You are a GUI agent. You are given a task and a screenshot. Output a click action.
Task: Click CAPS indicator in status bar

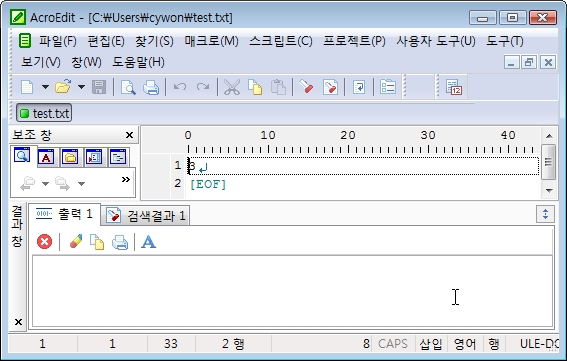(x=393, y=344)
